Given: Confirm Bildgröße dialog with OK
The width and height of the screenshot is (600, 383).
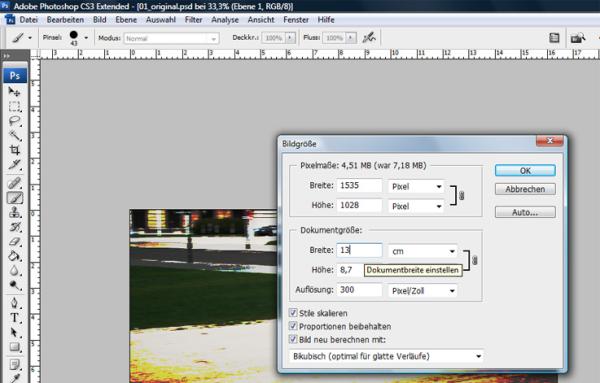Looking at the screenshot, I should pos(525,171).
